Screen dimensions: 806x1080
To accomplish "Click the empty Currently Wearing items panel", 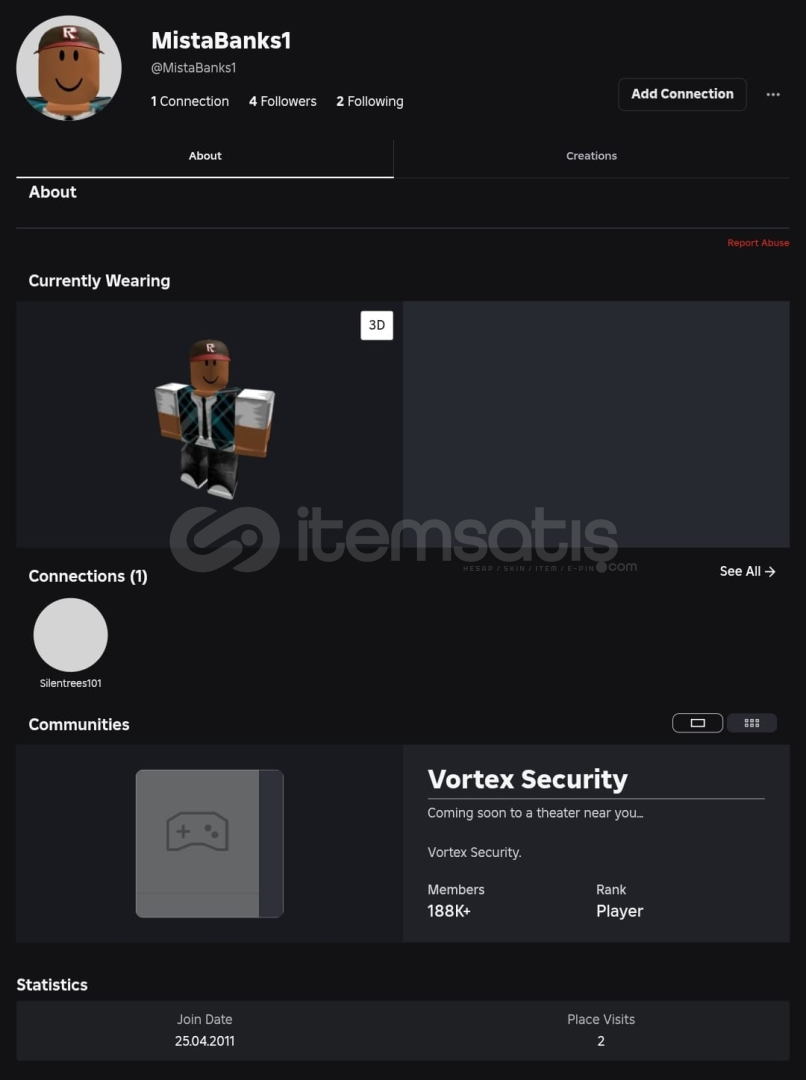I will coord(596,424).
